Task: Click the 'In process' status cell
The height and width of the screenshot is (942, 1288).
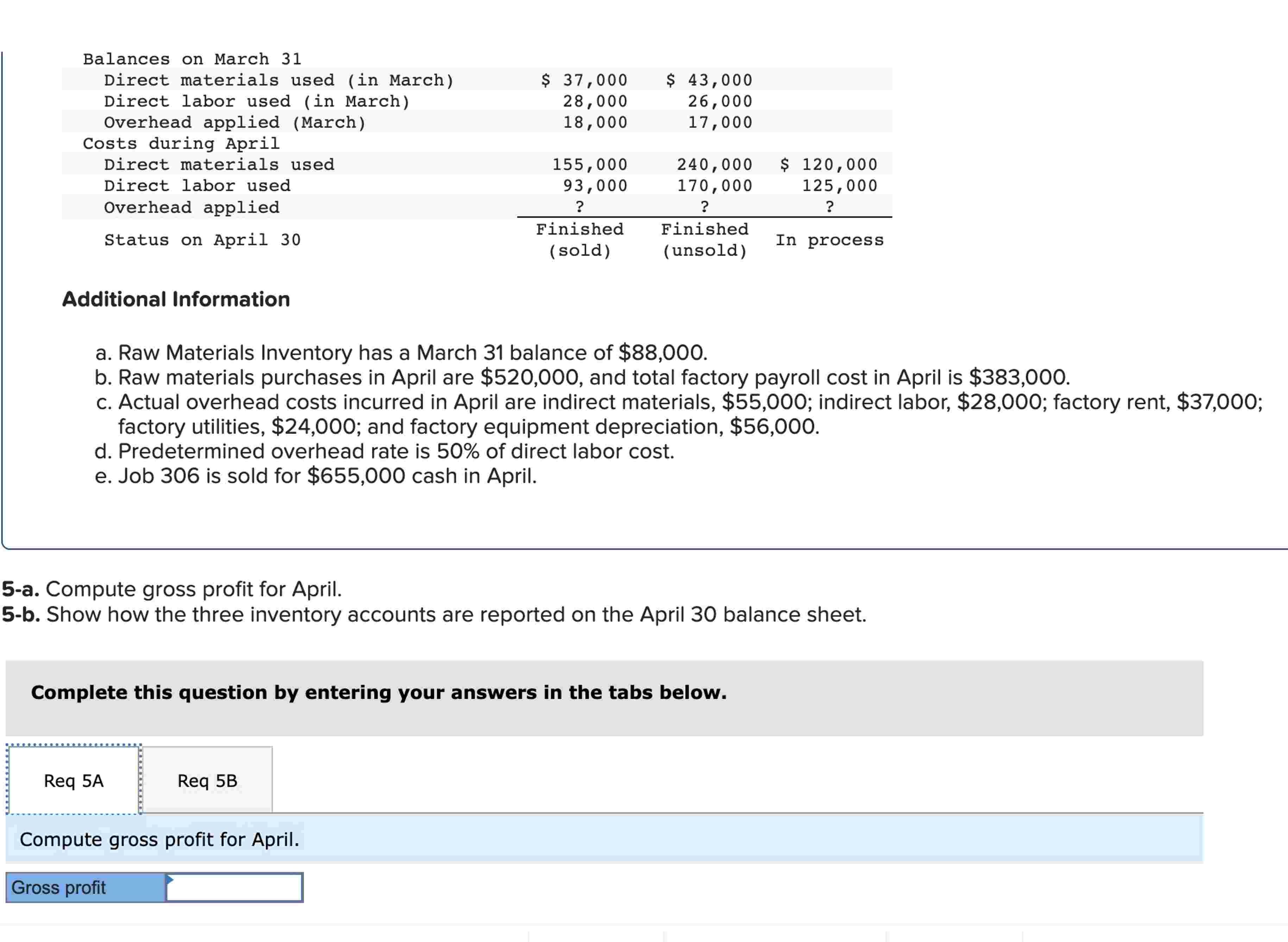Action: pos(829,240)
